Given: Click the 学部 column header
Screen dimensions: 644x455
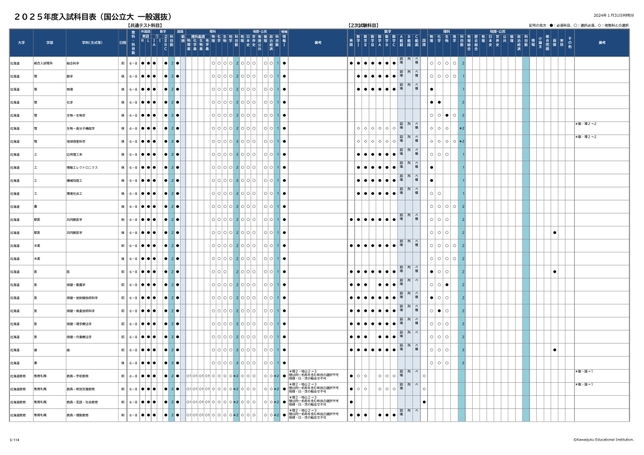Looking at the screenshot, I should click(x=49, y=43).
